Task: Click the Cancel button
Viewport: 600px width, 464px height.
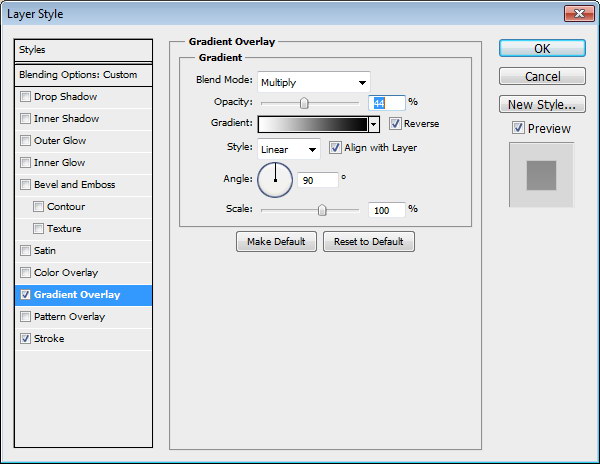Action: pyautogui.click(x=542, y=76)
